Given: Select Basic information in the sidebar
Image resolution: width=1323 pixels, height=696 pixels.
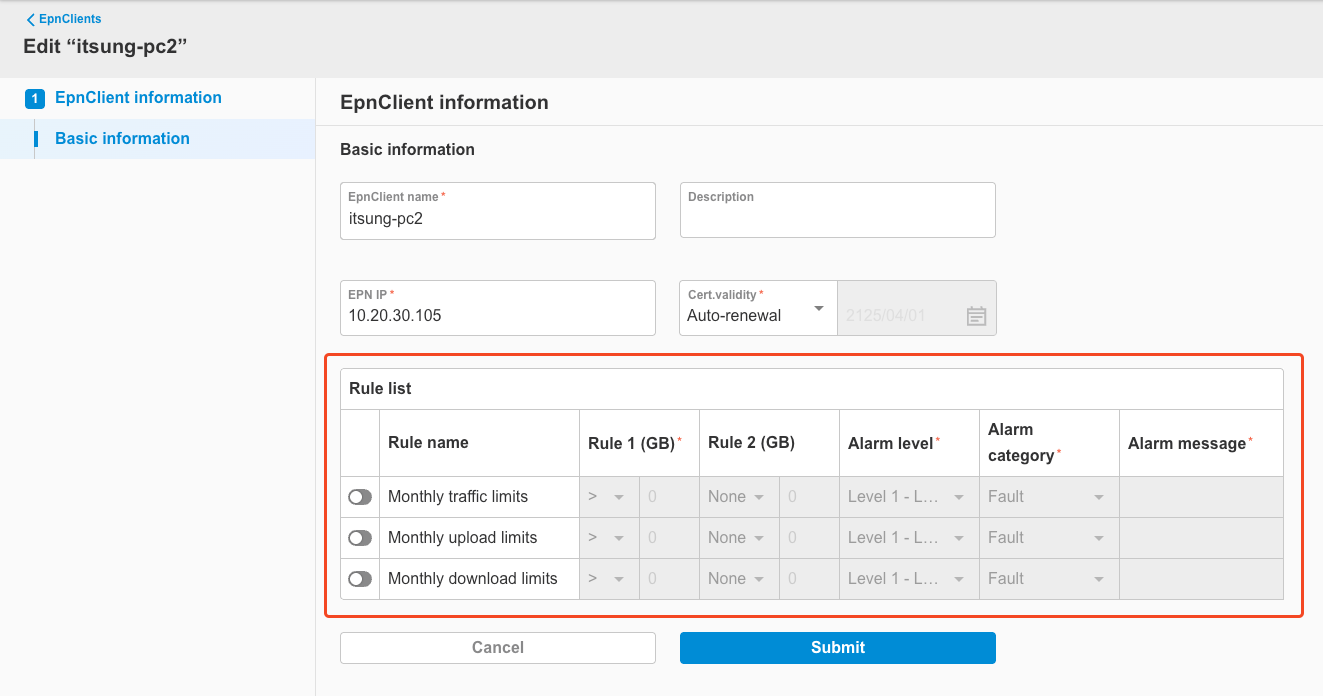Looking at the screenshot, I should [x=121, y=138].
